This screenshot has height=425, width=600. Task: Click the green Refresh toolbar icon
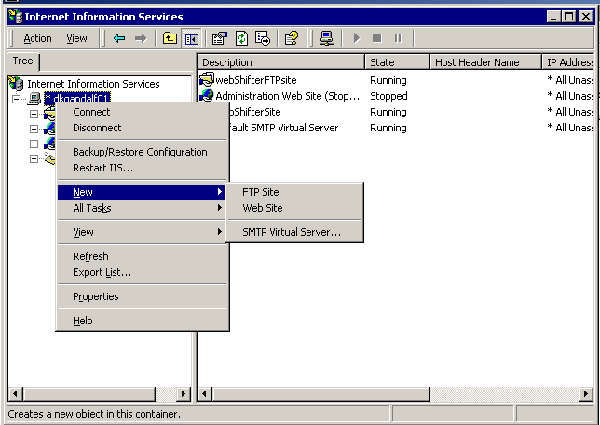click(x=241, y=38)
